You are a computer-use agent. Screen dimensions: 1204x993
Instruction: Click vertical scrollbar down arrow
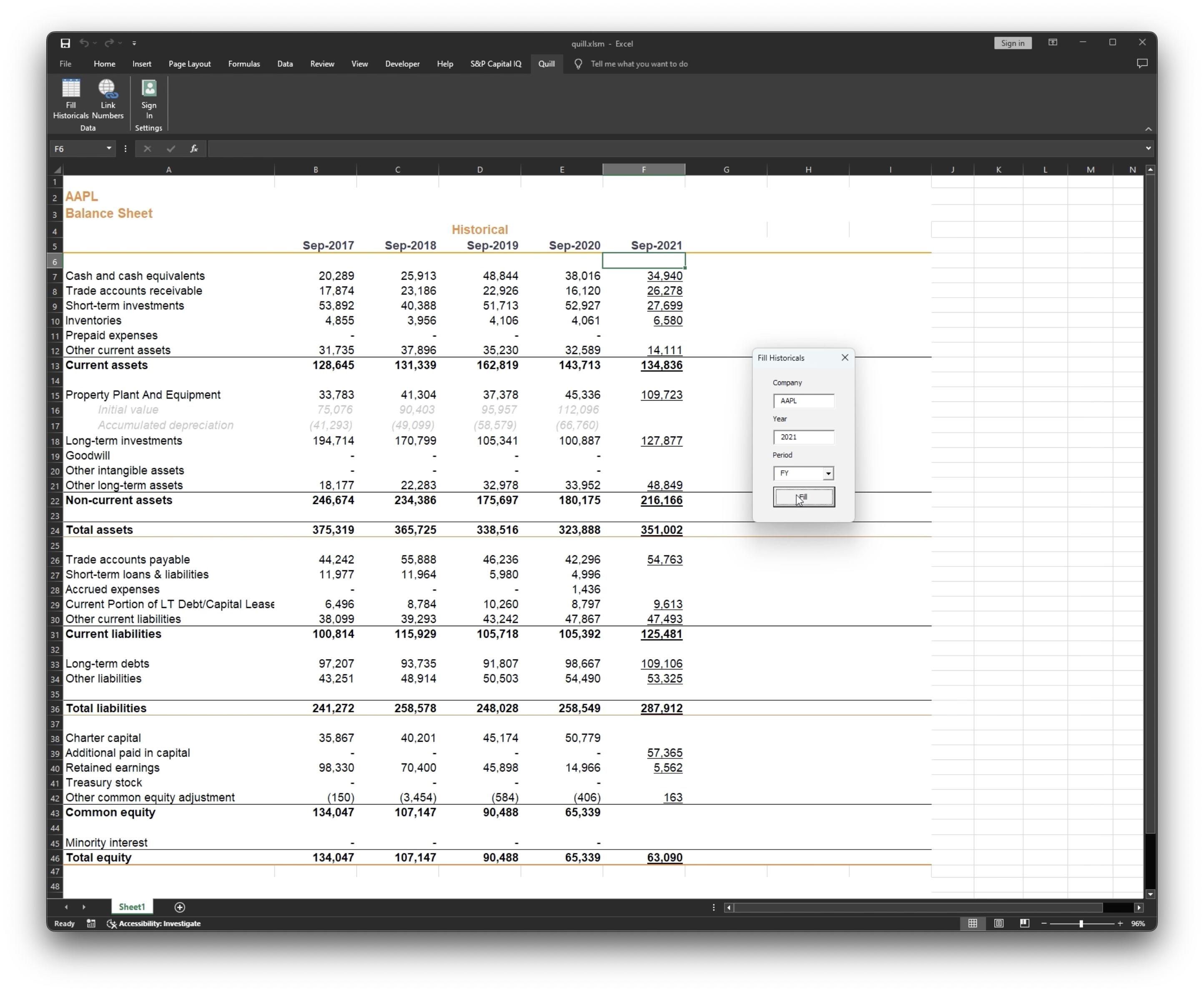click(x=1150, y=894)
